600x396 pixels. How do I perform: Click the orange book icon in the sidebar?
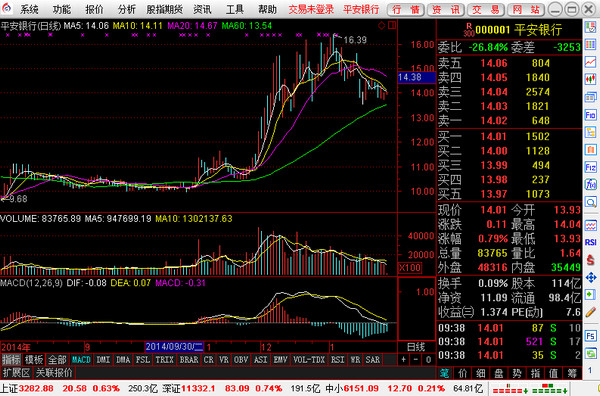pos(590,150)
